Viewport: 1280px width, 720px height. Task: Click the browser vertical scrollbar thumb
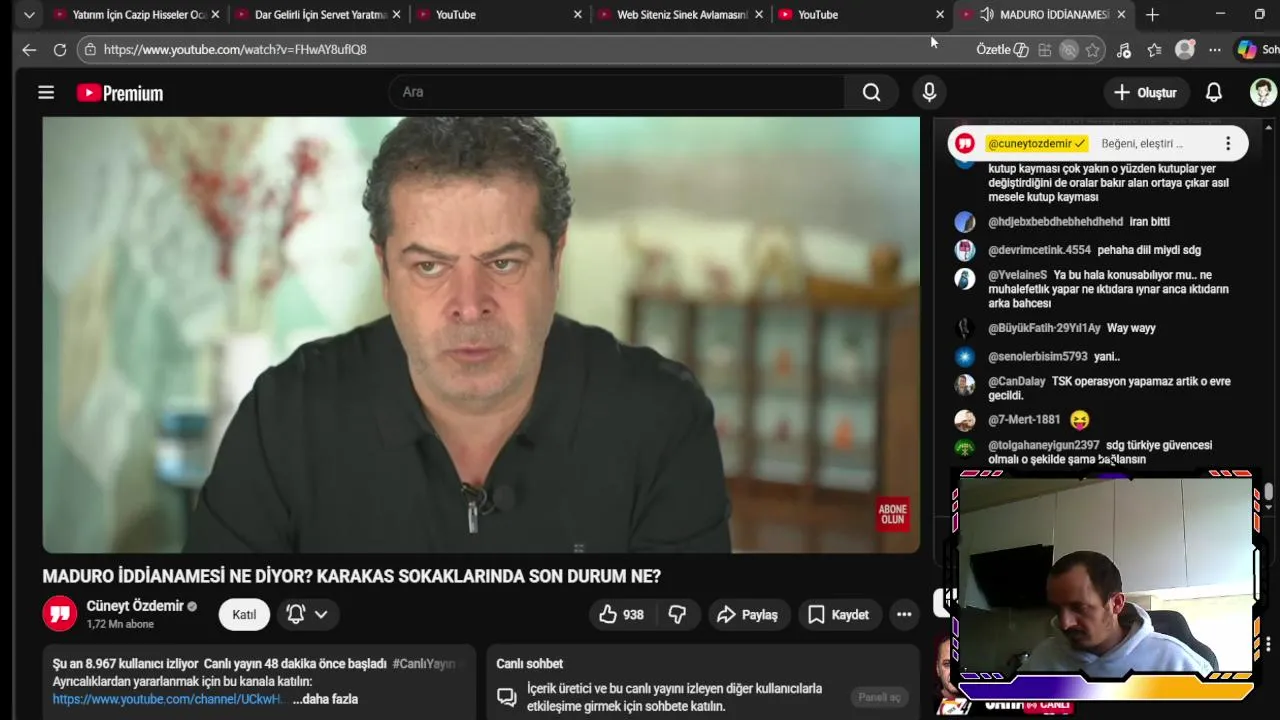(1268, 491)
